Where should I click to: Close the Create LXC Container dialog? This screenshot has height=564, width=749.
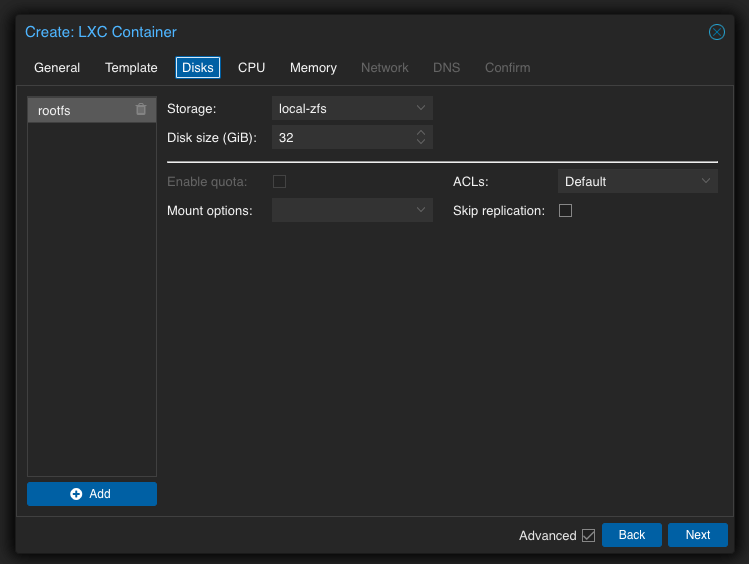[717, 32]
